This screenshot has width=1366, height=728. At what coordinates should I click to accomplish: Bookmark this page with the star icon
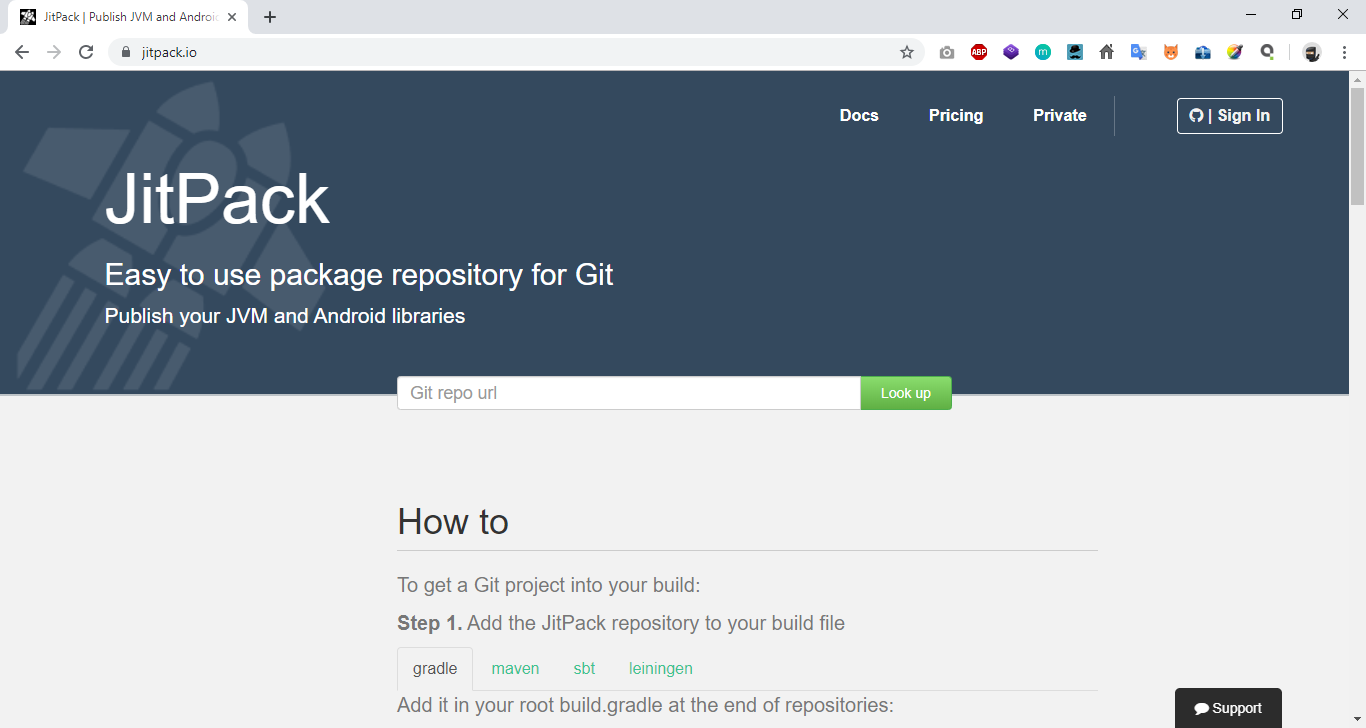[906, 51]
